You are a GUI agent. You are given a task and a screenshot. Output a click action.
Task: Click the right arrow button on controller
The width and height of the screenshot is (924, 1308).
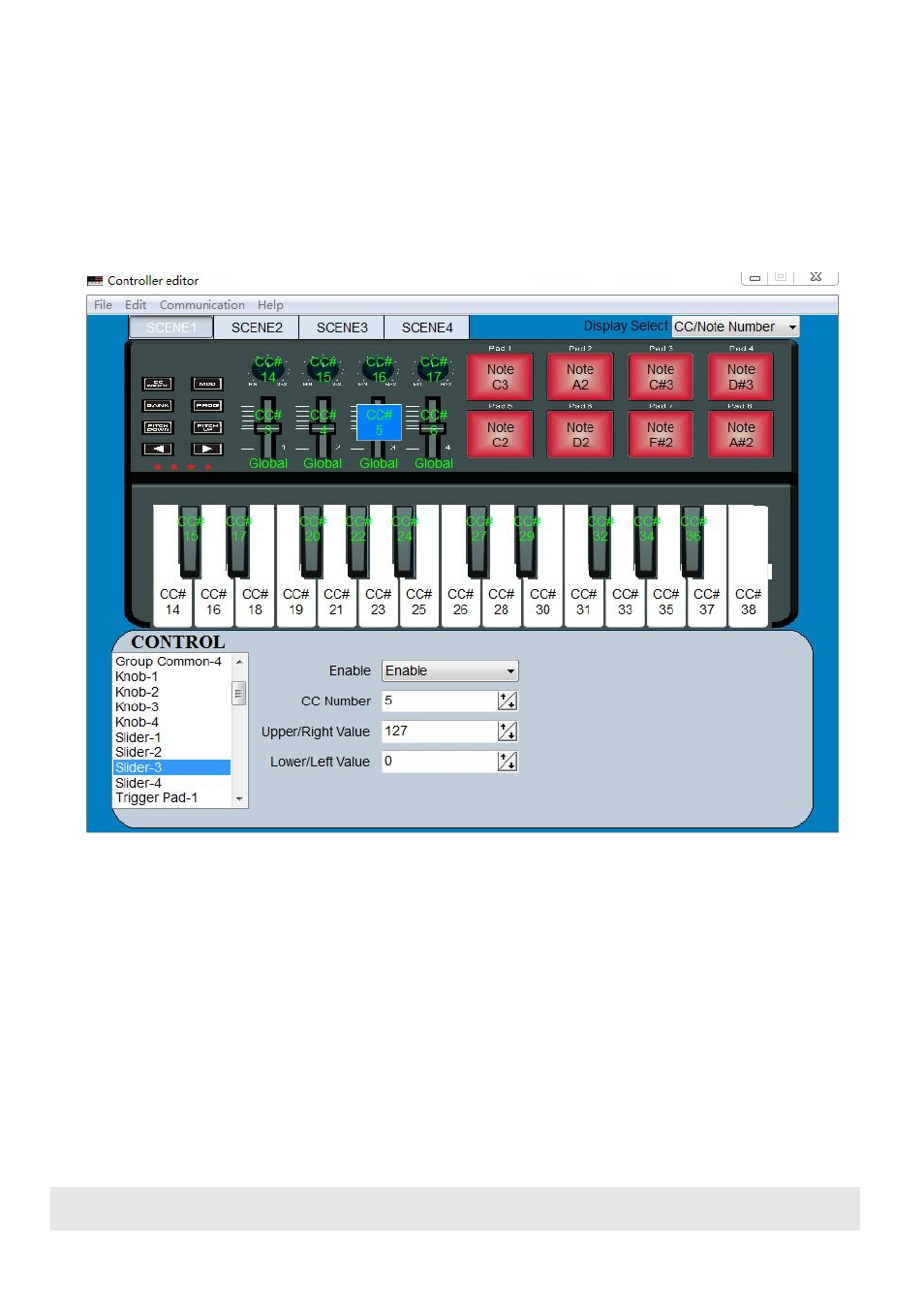[x=207, y=449]
